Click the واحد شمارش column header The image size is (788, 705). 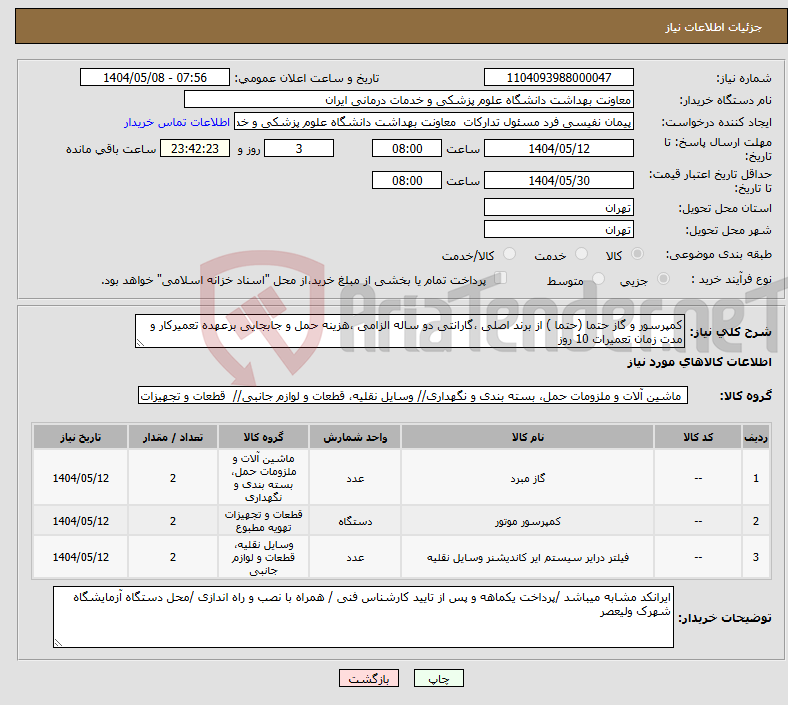click(355, 437)
